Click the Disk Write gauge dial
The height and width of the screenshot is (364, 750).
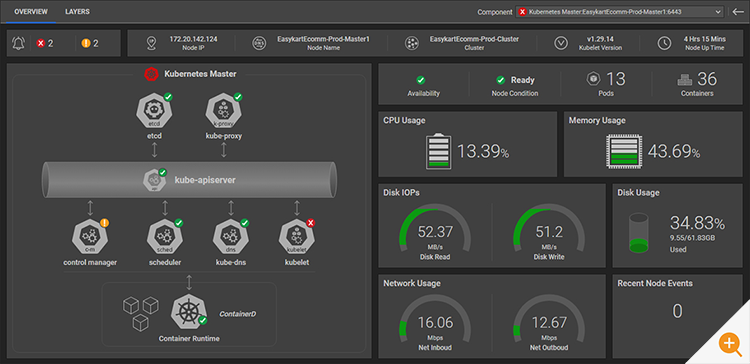pyautogui.click(x=549, y=228)
